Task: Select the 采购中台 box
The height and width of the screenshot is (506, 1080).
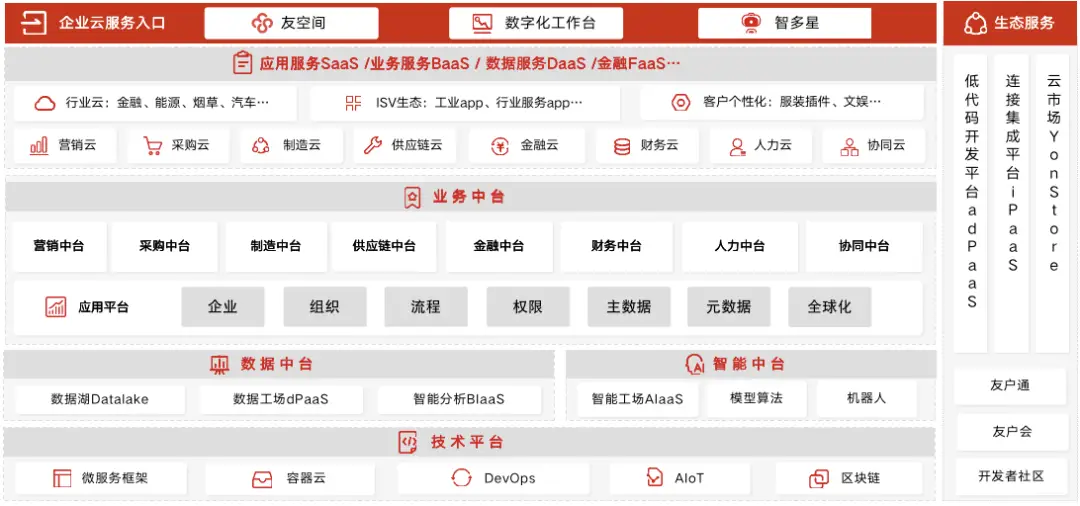Action: (165, 246)
